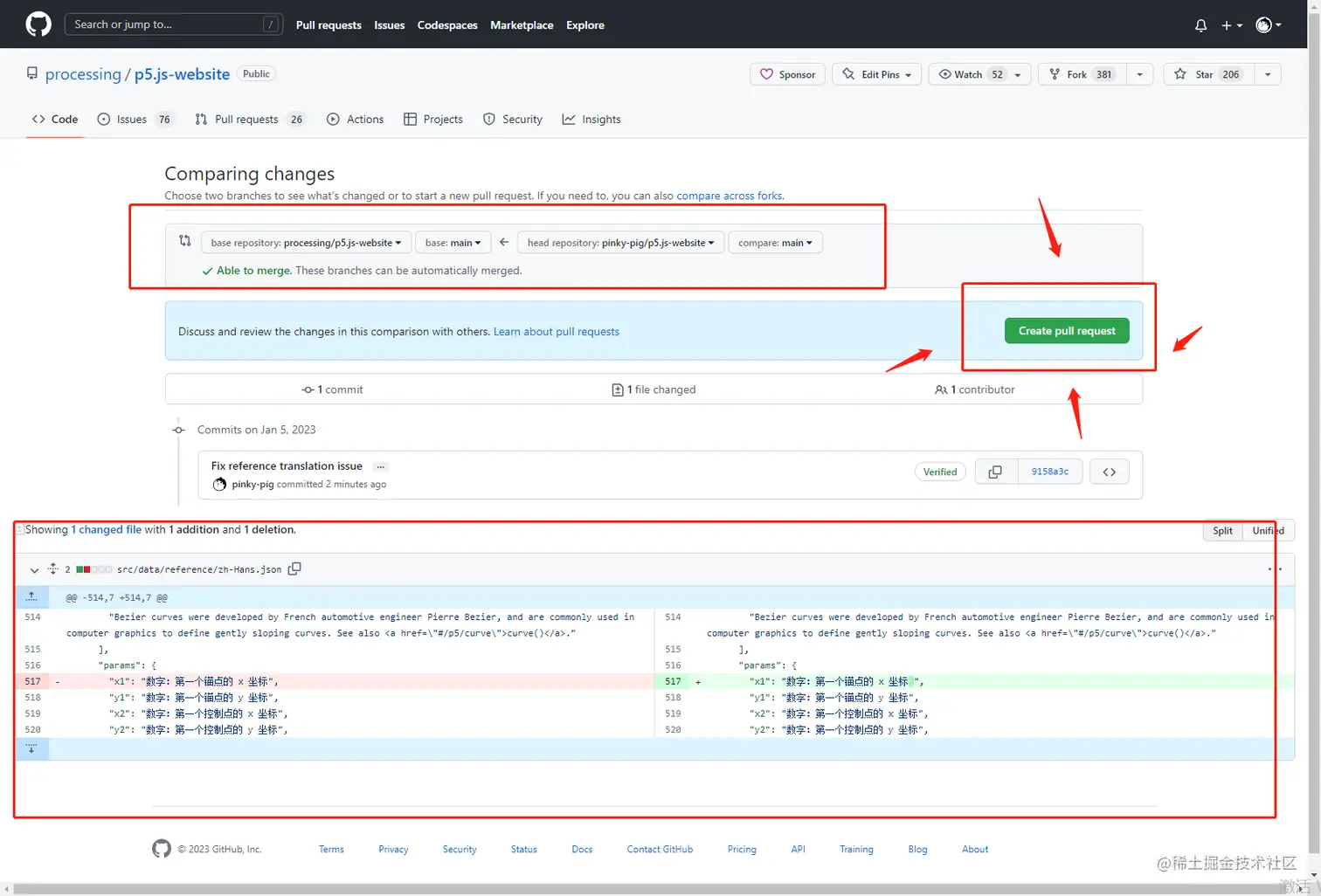Open Explore in top navigation
The height and width of the screenshot is (896, 1321).
[585, 25]
